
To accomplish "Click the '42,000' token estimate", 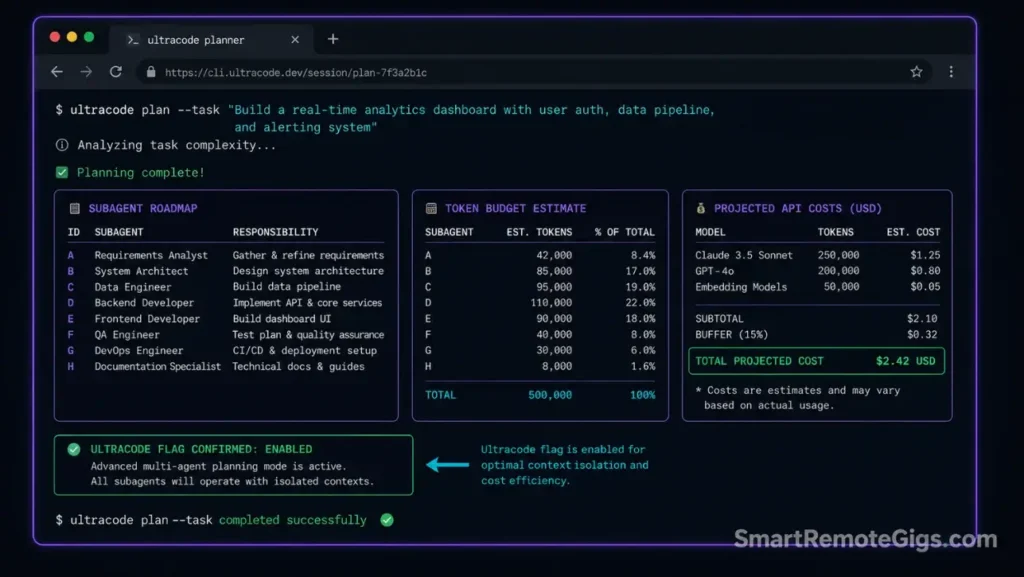I will coord(554,255).
